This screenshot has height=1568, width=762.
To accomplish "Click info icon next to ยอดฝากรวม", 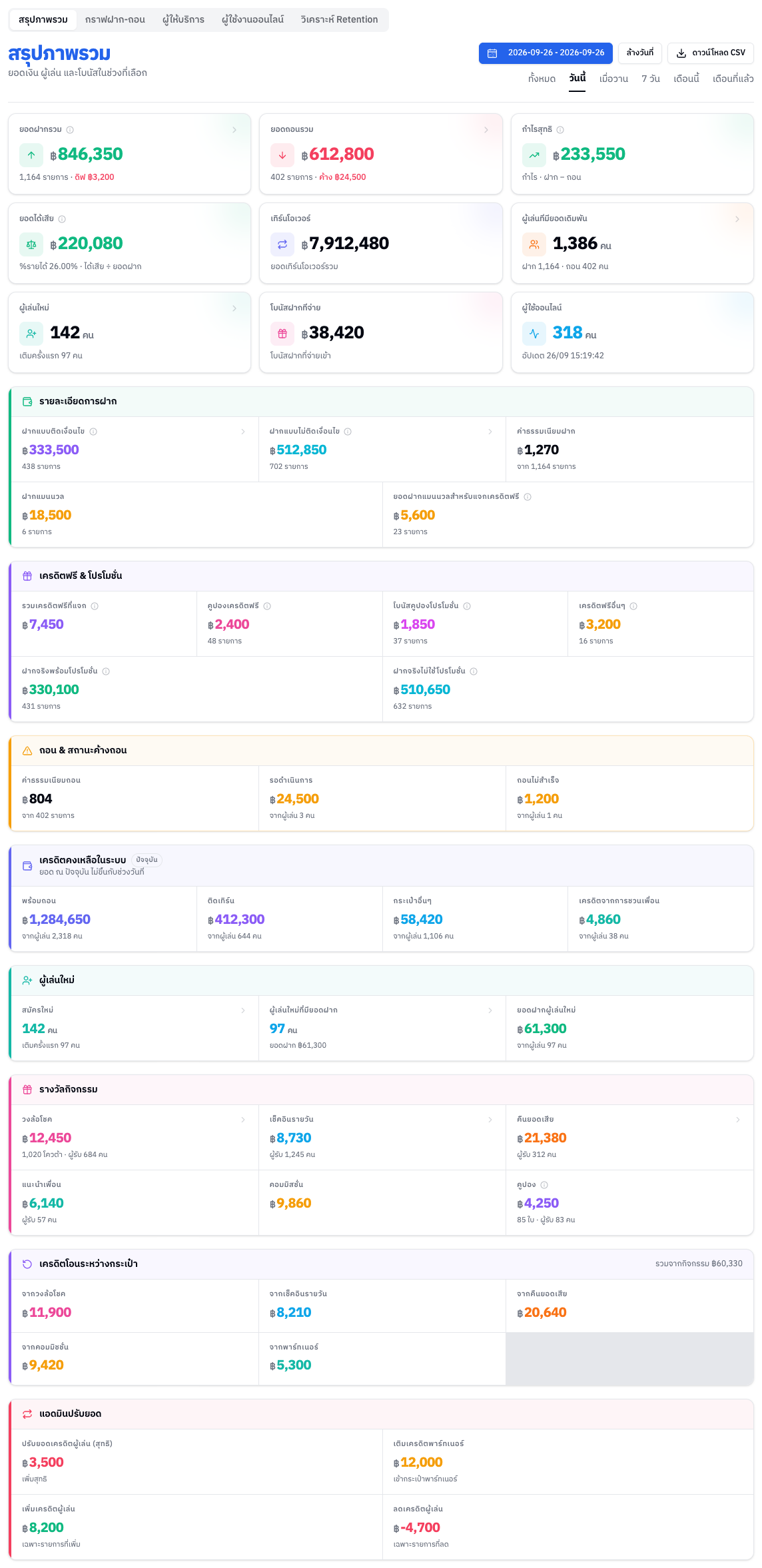I will [70, 130].
